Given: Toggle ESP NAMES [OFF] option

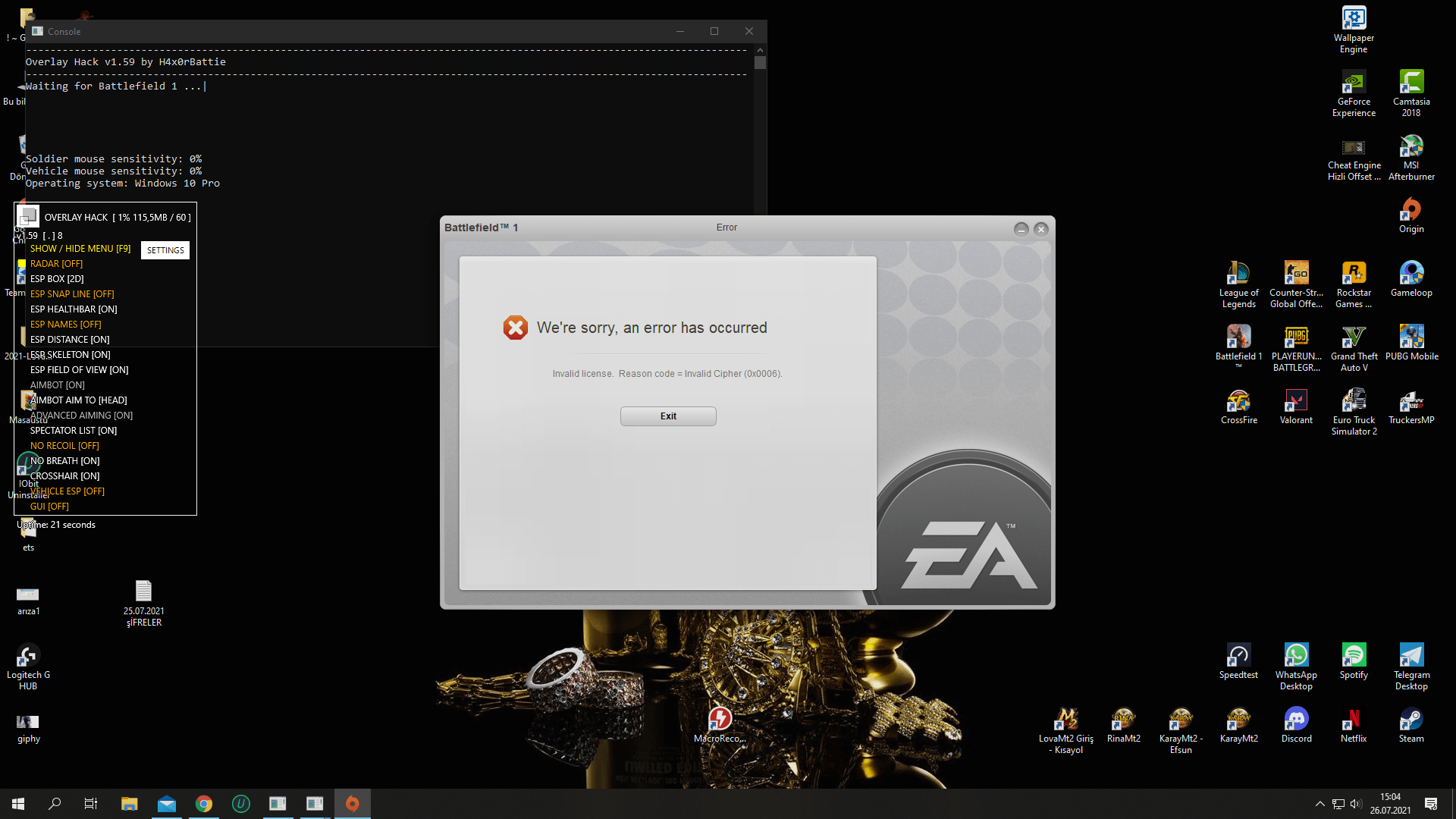Looking at the screenshot, I should [65, 325].
